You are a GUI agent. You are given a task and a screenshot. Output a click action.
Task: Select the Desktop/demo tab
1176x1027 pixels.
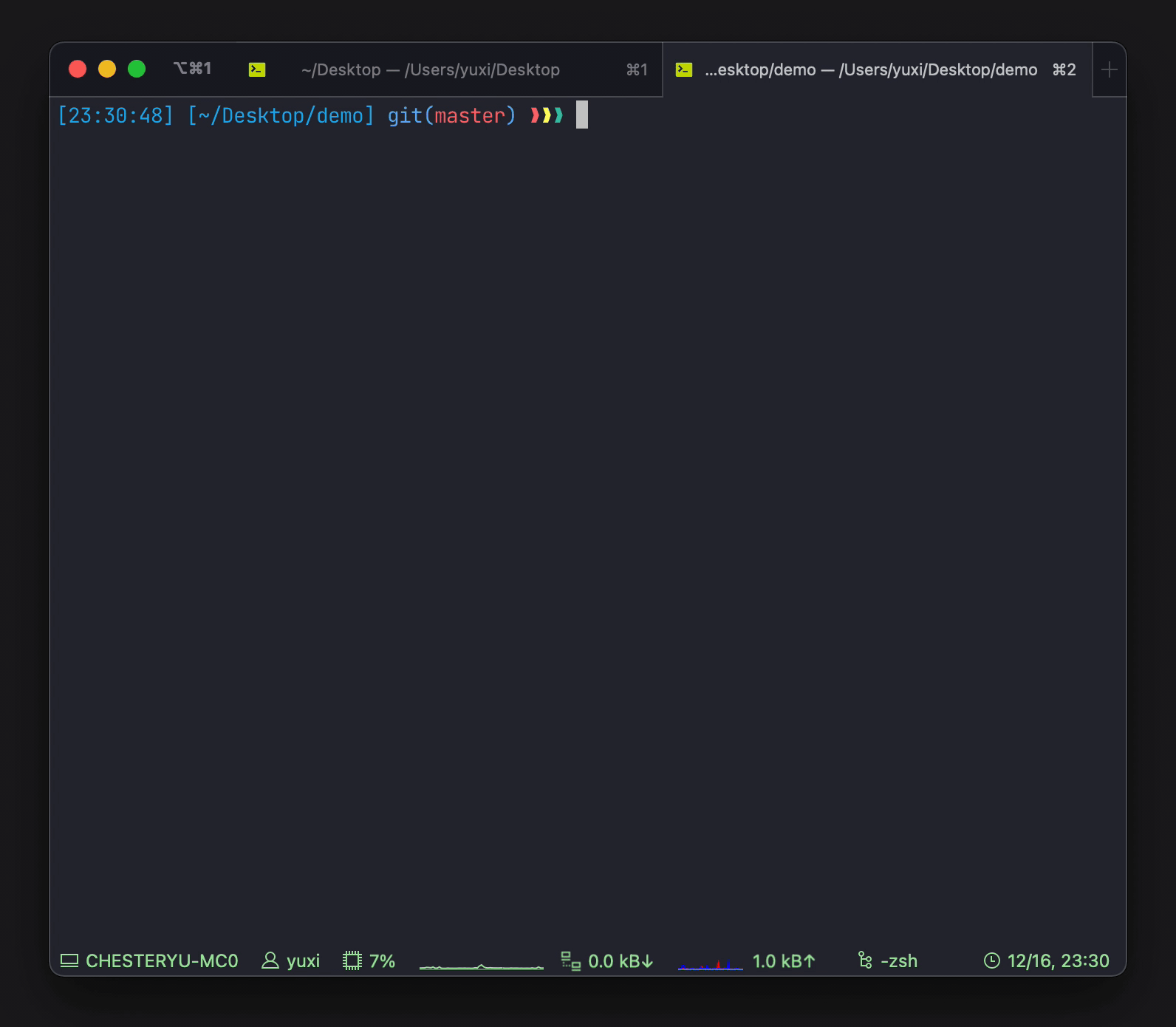(870, 70)
